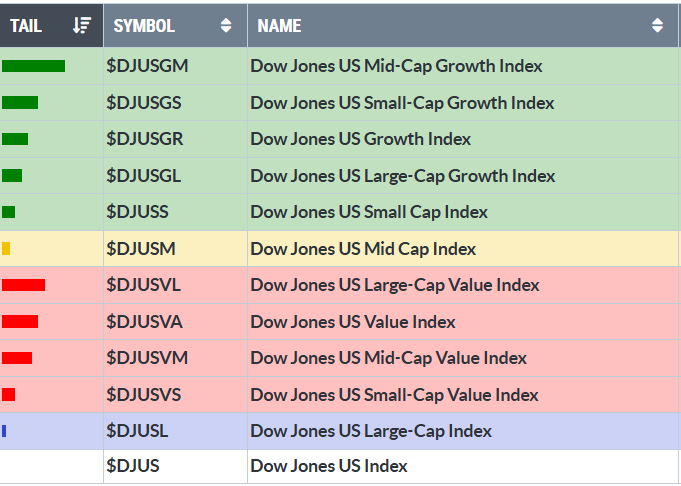Sort table by TAIL column icon

coord(82,26)
